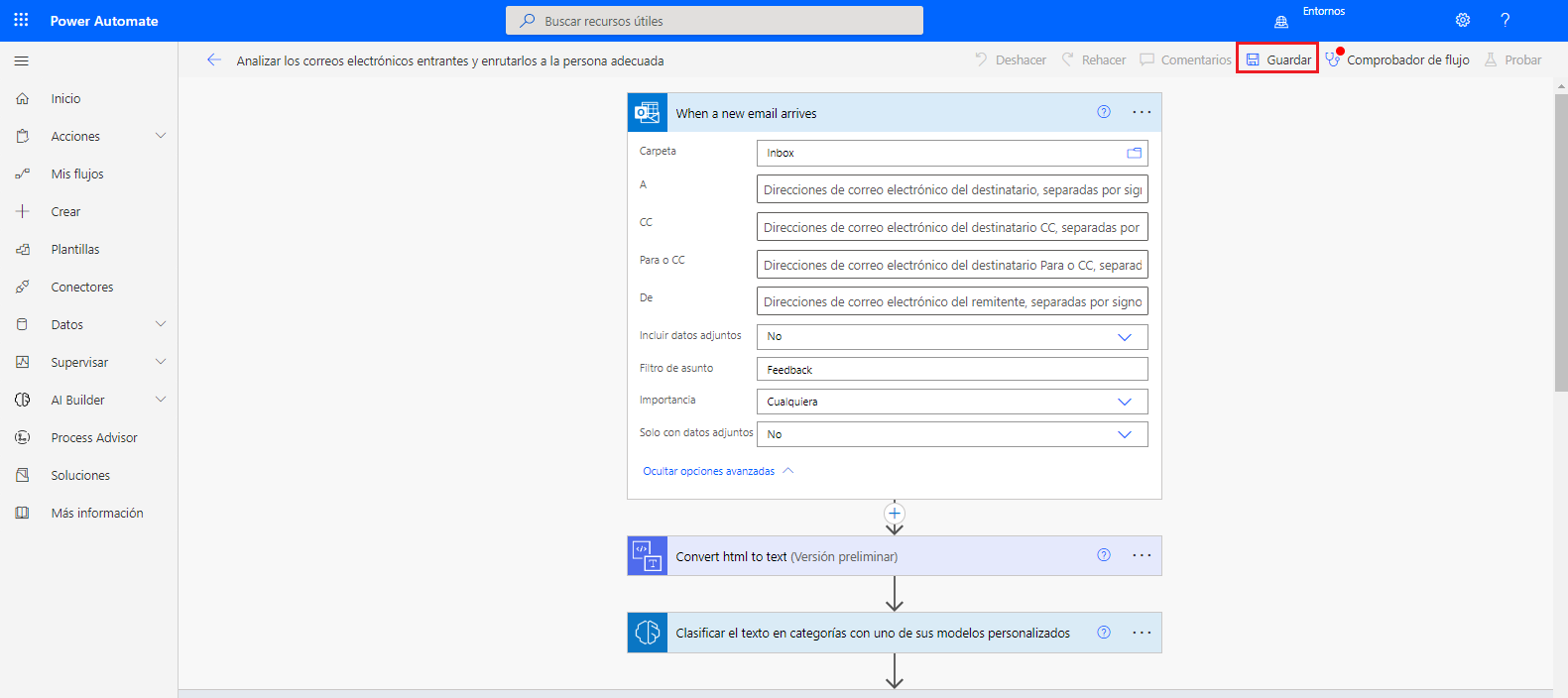
Task: Click the AI Builder brain icon on classify step
Action: pos(648,633)
